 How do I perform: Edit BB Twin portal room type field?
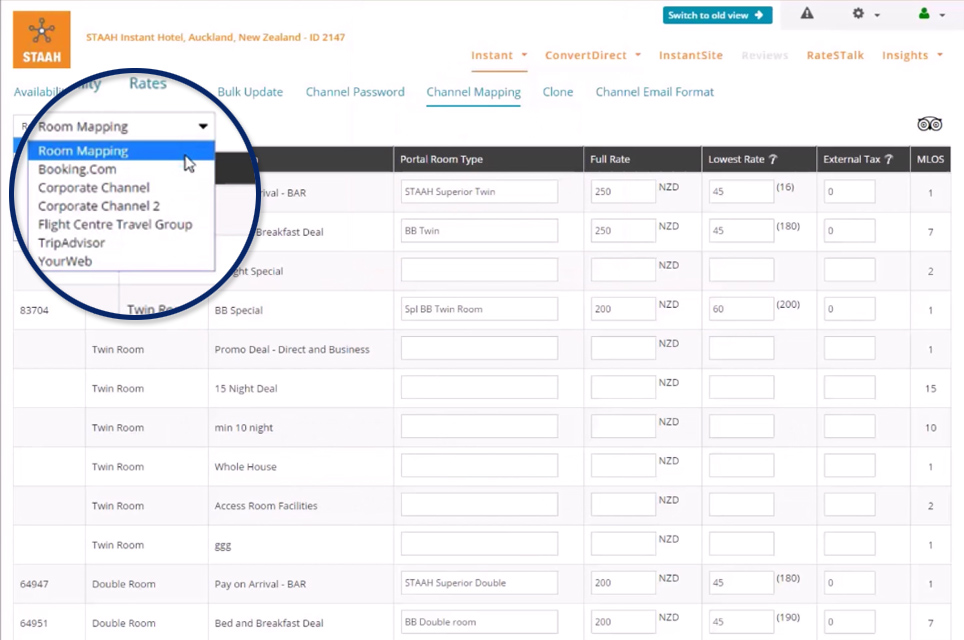tap(480, 231)
